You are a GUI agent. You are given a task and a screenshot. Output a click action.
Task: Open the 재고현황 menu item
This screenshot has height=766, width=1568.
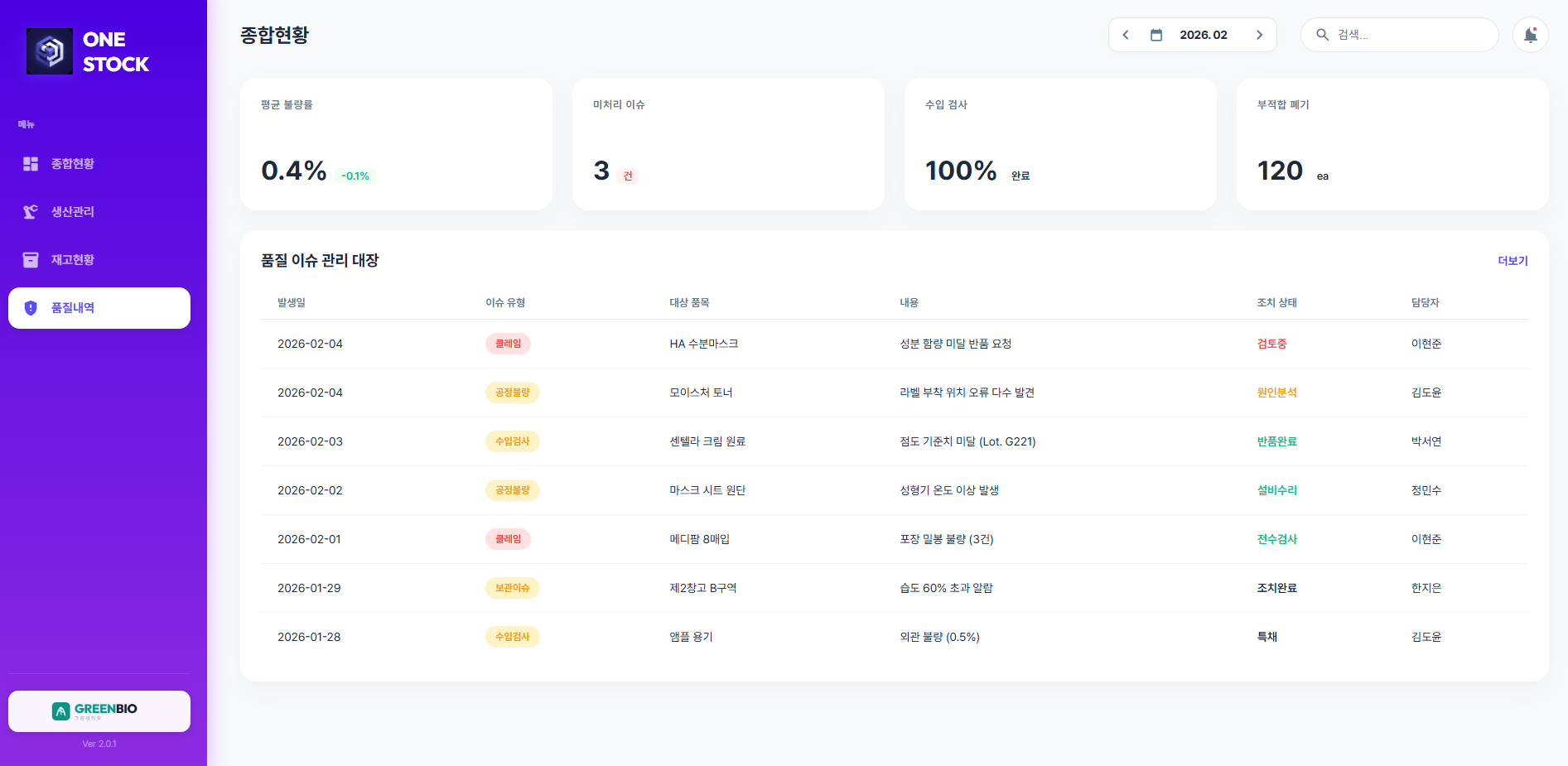pyautogui.click(x=73, y=260)
